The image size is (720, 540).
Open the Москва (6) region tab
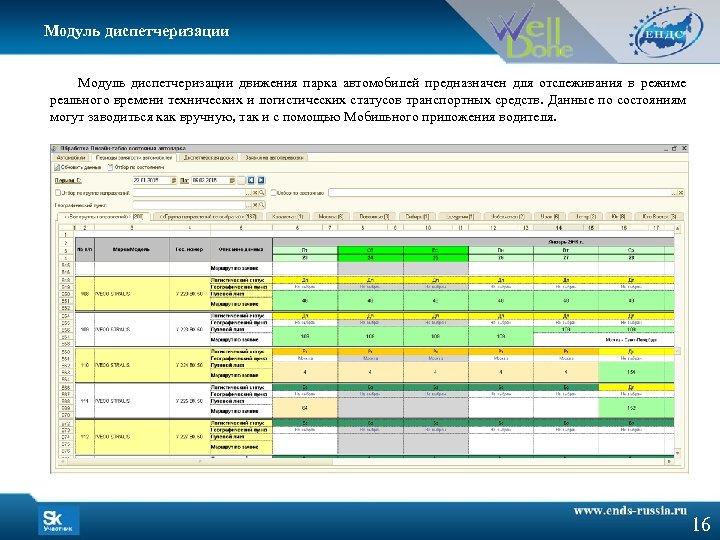pos(331,216)
